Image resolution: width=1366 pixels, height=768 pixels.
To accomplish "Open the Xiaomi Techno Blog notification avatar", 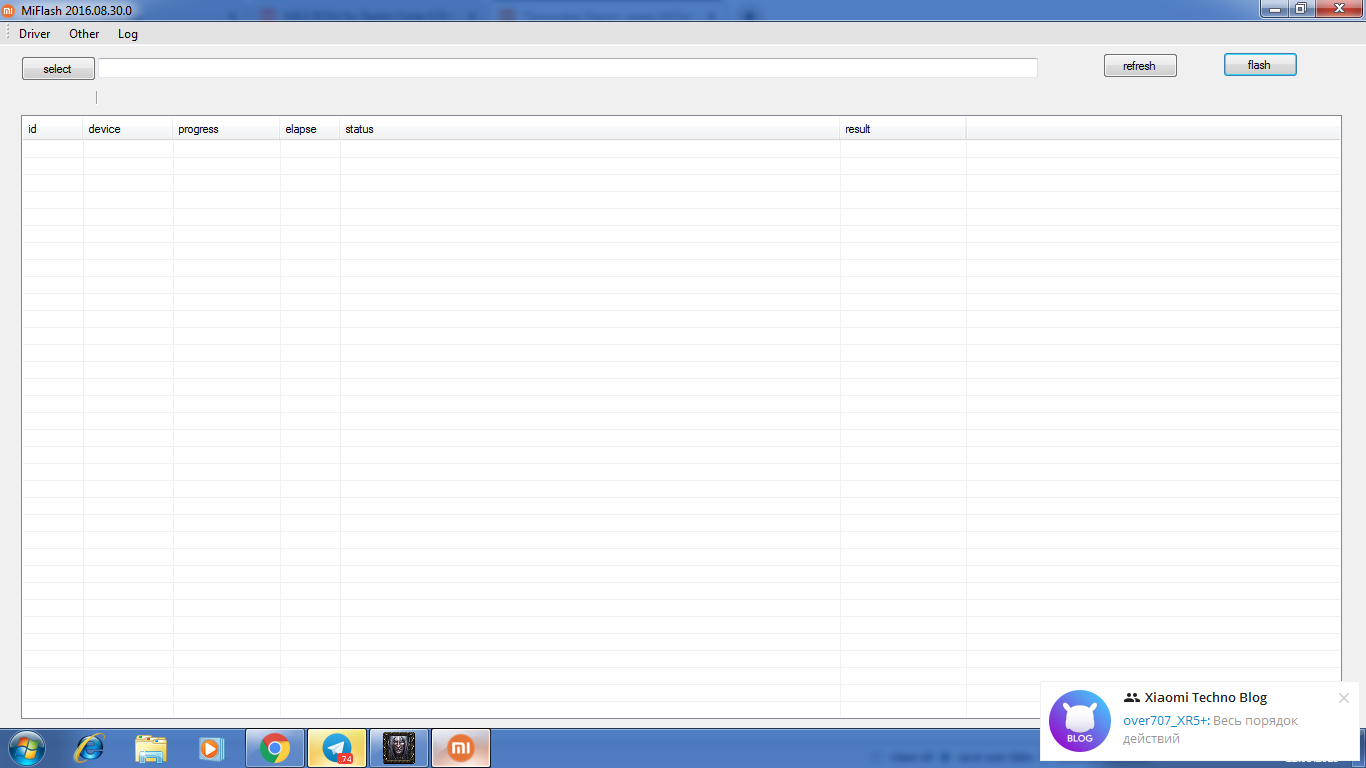I will pyautogui.click(x=1080, y=721).
